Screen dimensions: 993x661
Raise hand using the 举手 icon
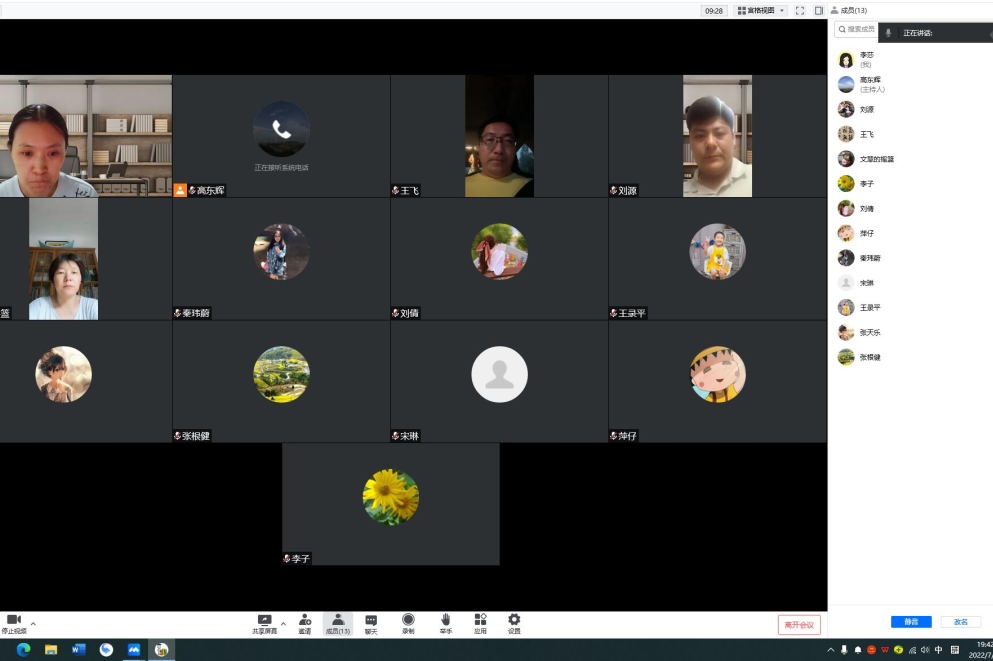click(445, 620)
